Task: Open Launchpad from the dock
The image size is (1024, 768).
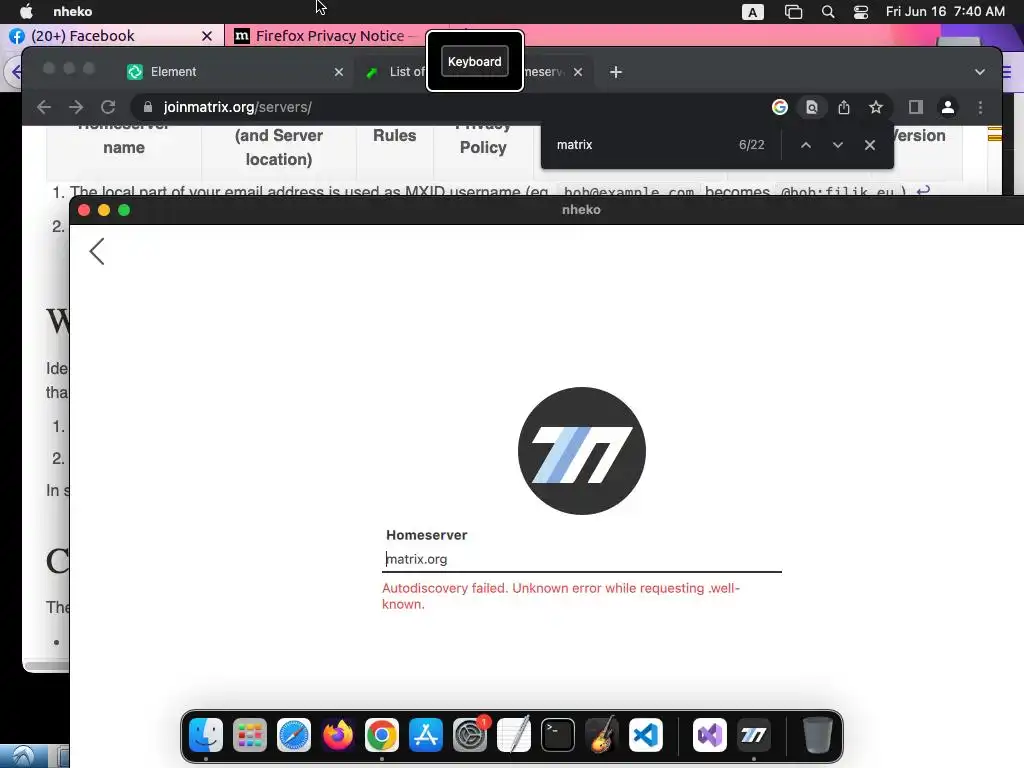Action: click(x=249, y=735)
